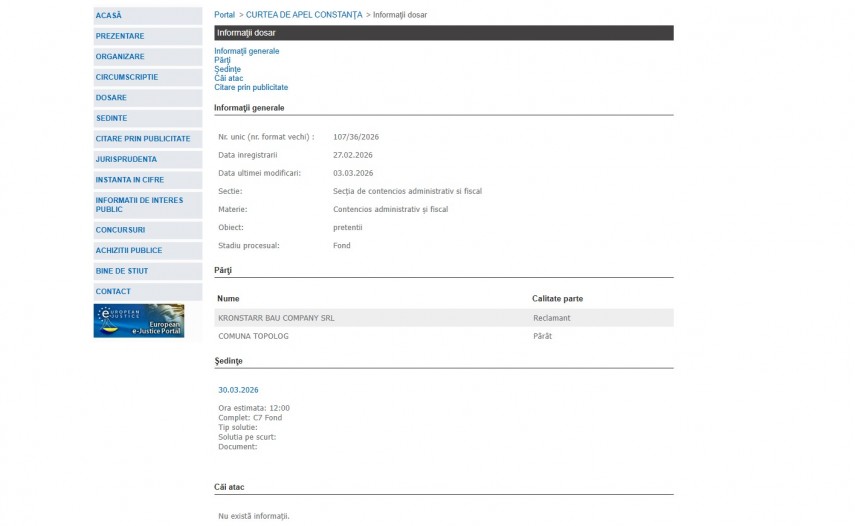Jump to Informații generale anchor link

click(246, 51)
